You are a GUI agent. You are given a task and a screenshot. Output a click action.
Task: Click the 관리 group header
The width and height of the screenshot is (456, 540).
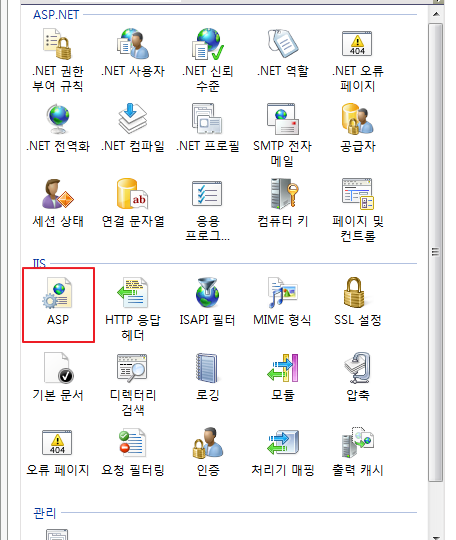click(x=45, y=513)
